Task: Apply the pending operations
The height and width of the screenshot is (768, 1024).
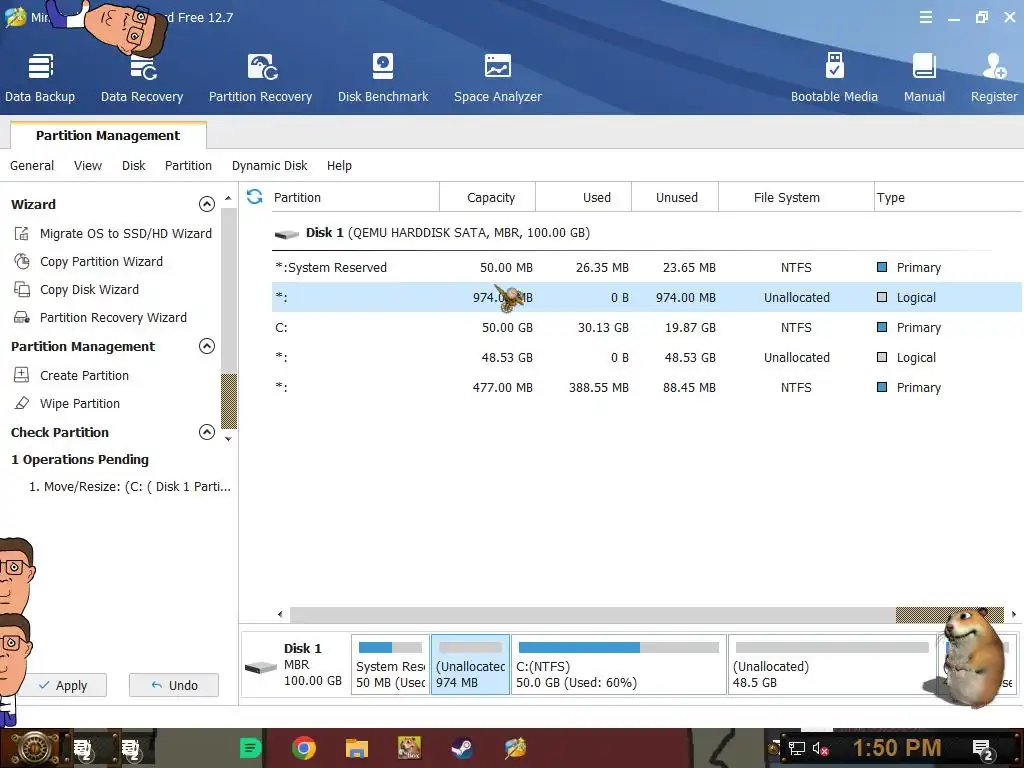Action: pos(62,685)
